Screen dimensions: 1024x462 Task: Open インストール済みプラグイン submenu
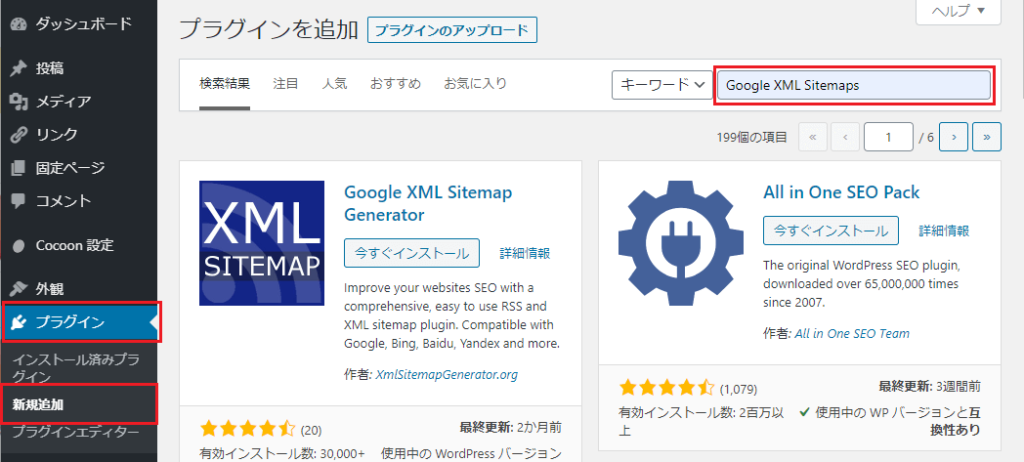(x=76, y=368)
